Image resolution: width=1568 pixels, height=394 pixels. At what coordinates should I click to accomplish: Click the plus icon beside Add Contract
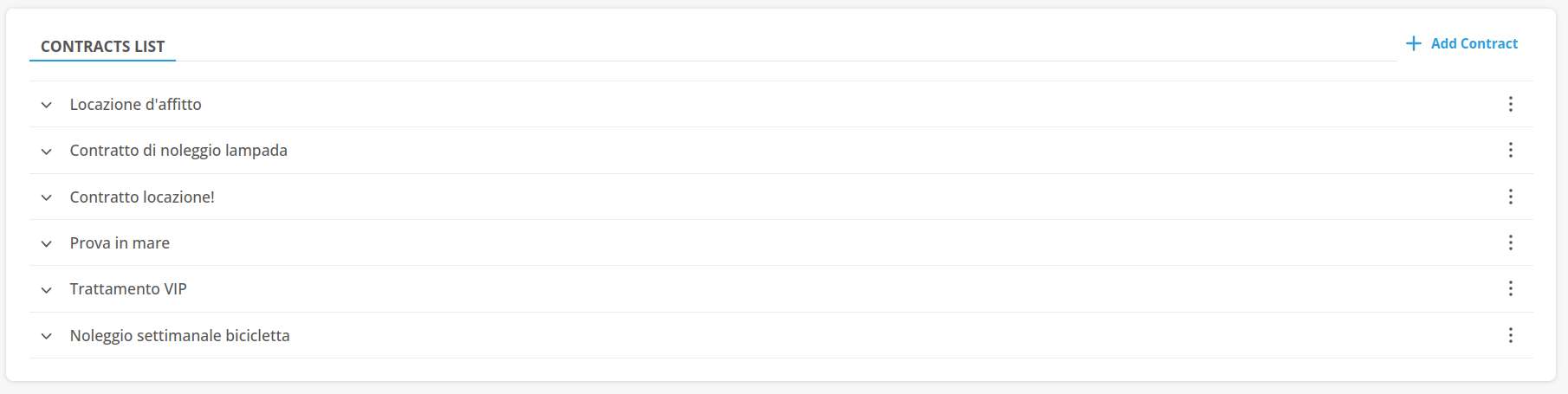click(x=1413, y=43)
